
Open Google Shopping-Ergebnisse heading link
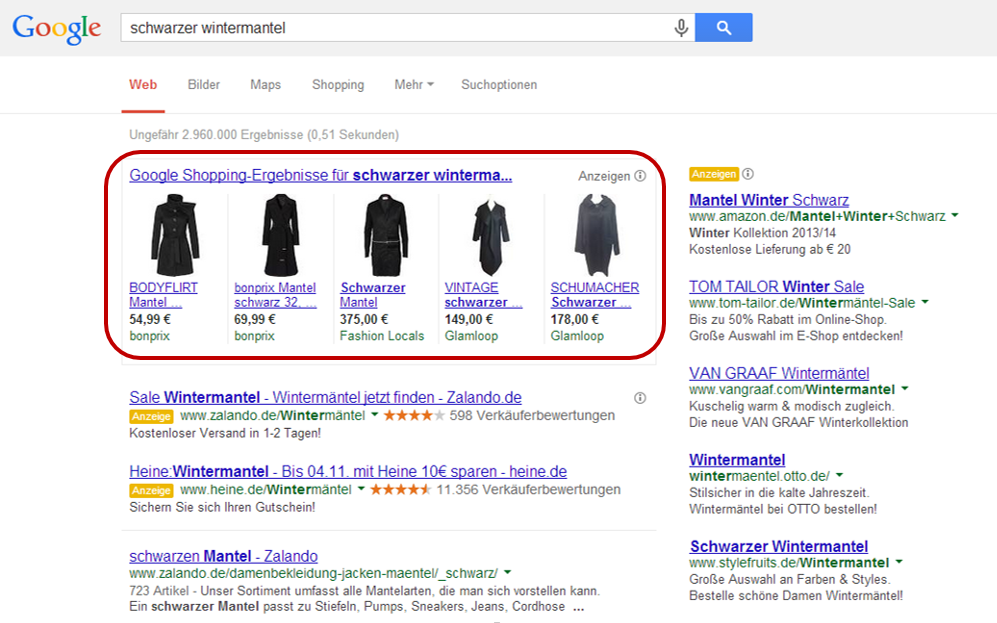[320, 175]
